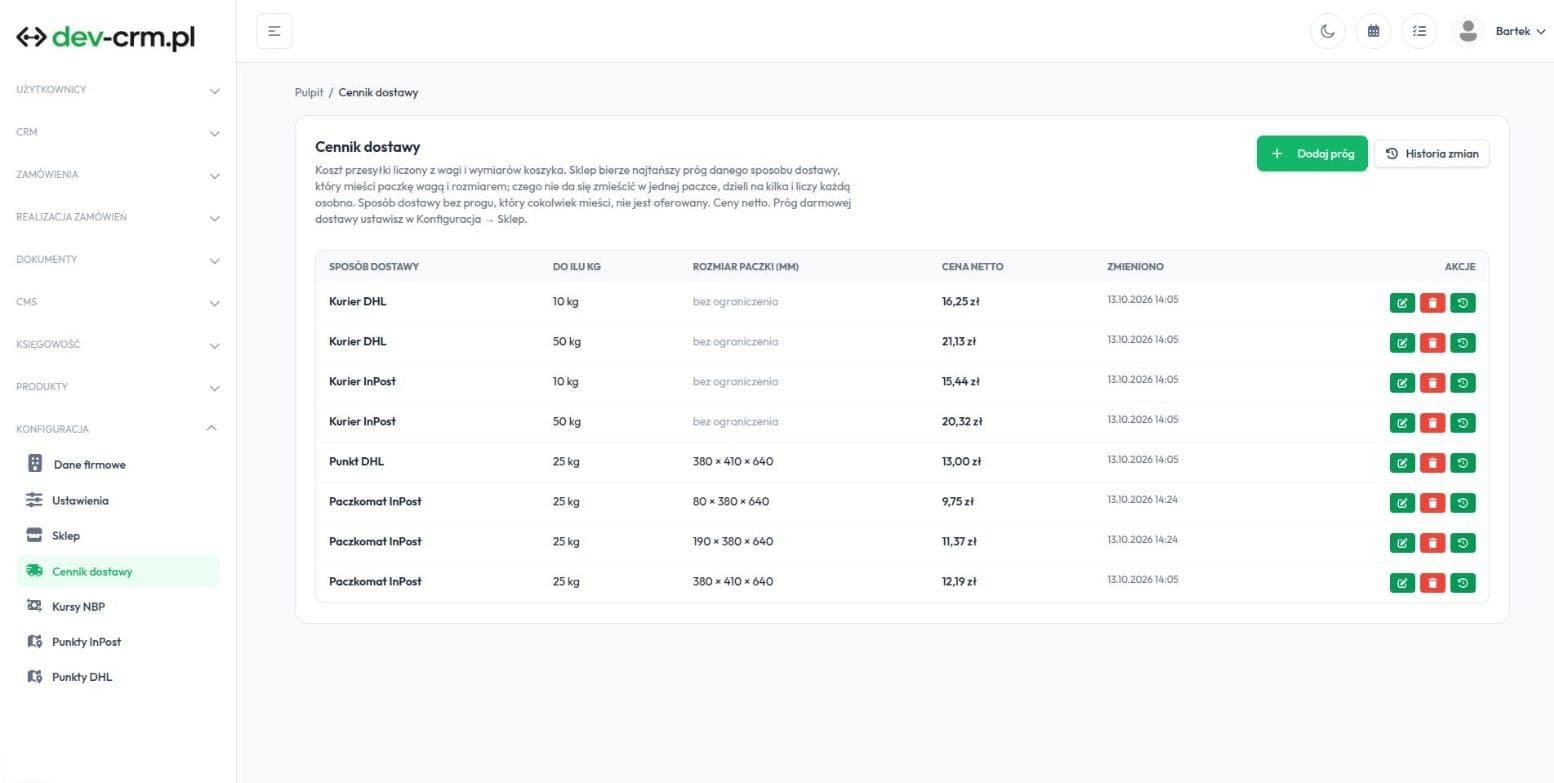Open Historia zmian button
The image size is (1554, 783).
[1432, 154]
